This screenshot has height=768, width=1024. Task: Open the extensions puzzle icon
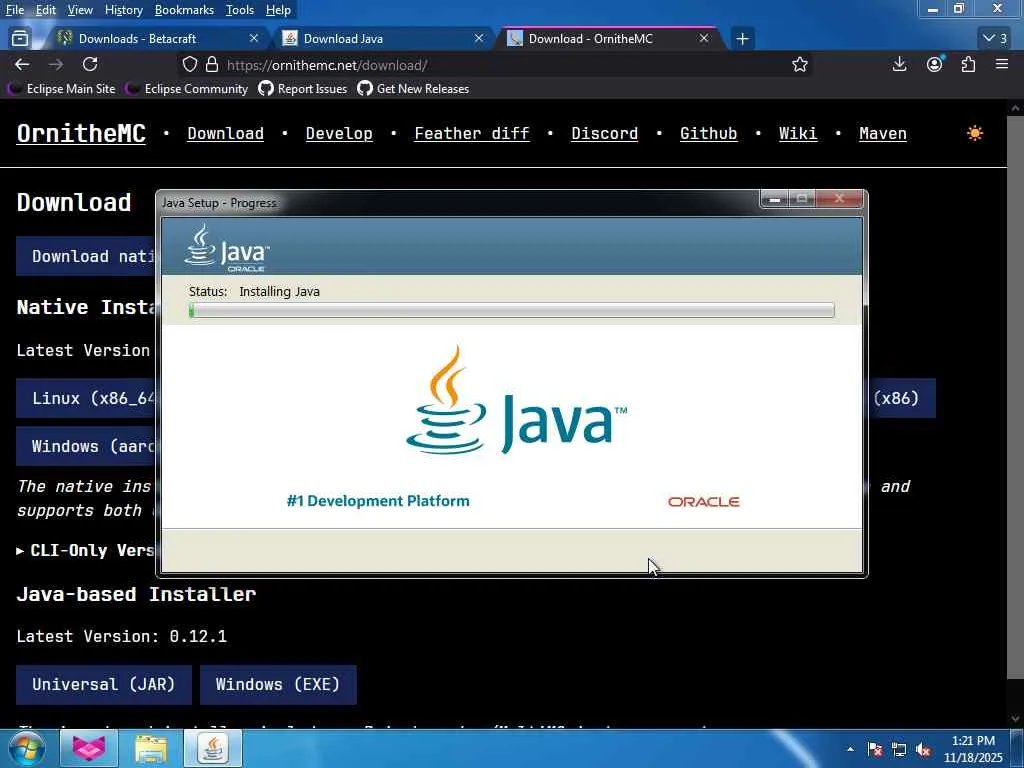click(x=968, y=64)
